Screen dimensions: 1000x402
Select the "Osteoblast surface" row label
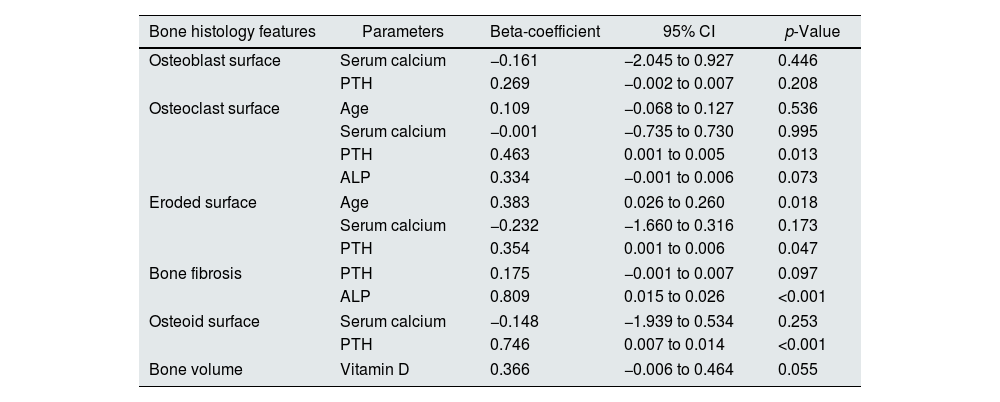pos(214,61)
